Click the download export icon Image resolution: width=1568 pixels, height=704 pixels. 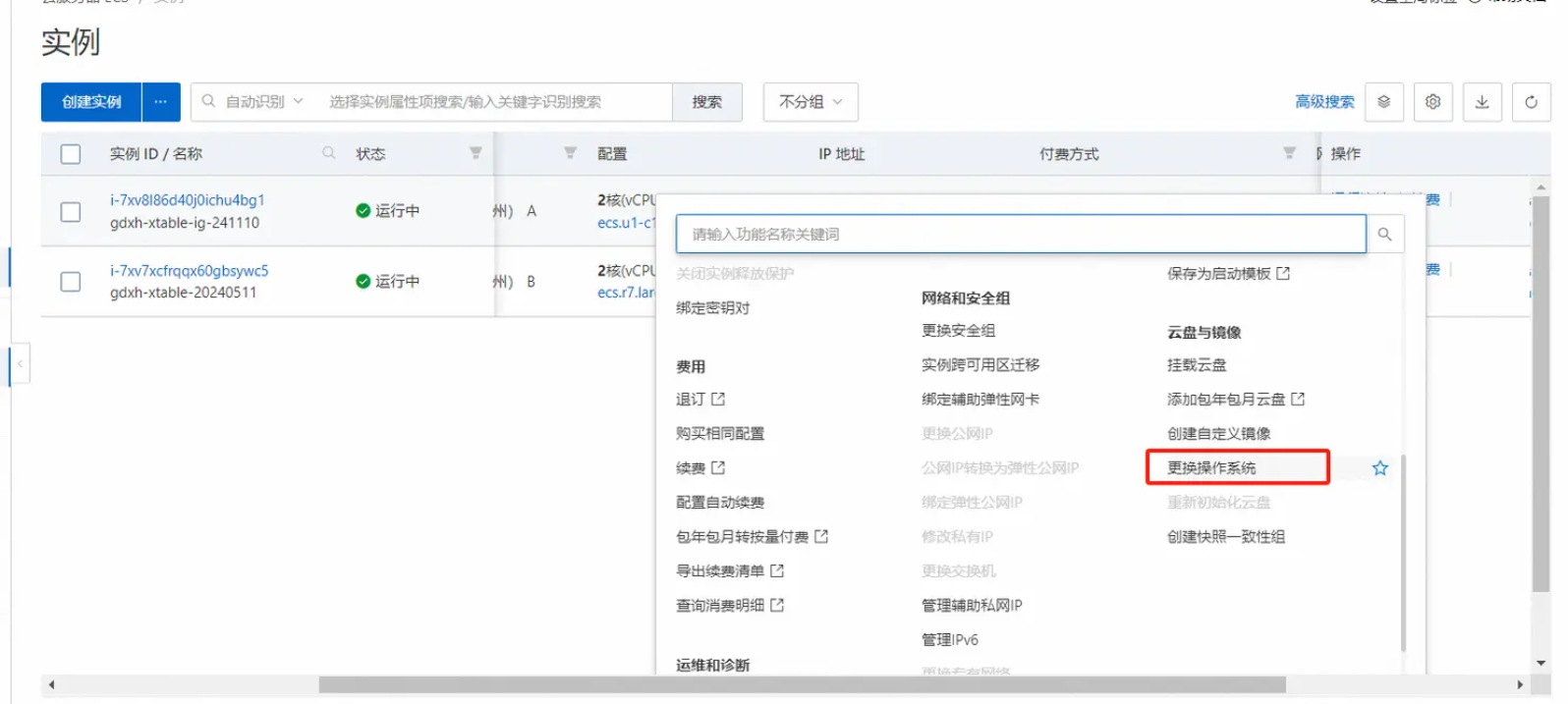1482,102
